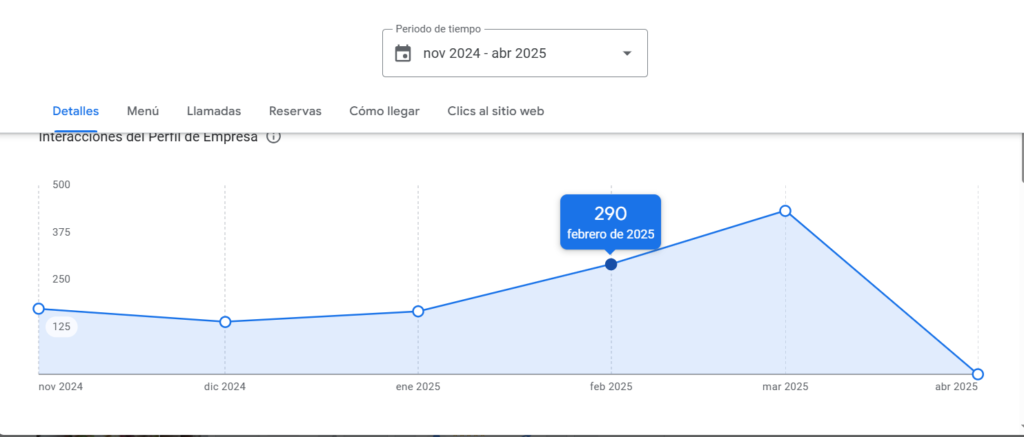Open the nov 2024 - abr 2025 selector
This screenshot has width=1024, height=437.
pos(484,53)
